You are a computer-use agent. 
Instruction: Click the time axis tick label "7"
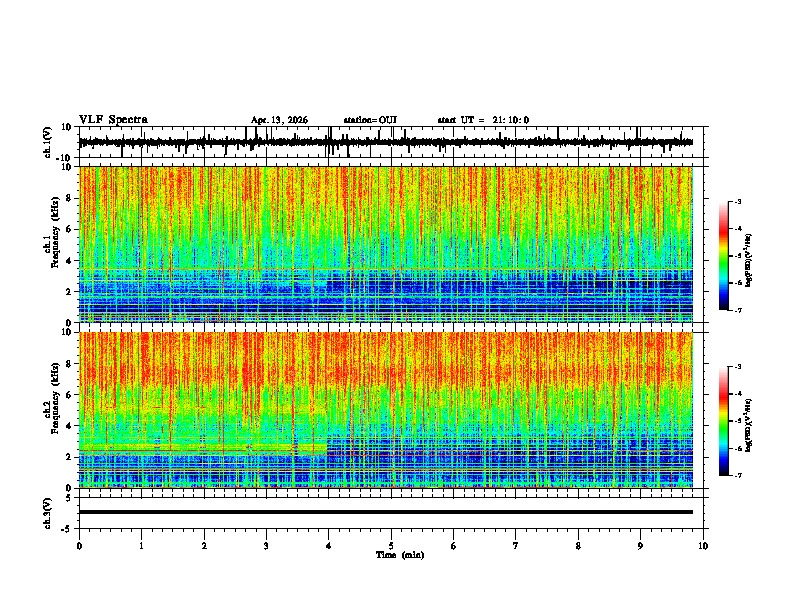516,546
